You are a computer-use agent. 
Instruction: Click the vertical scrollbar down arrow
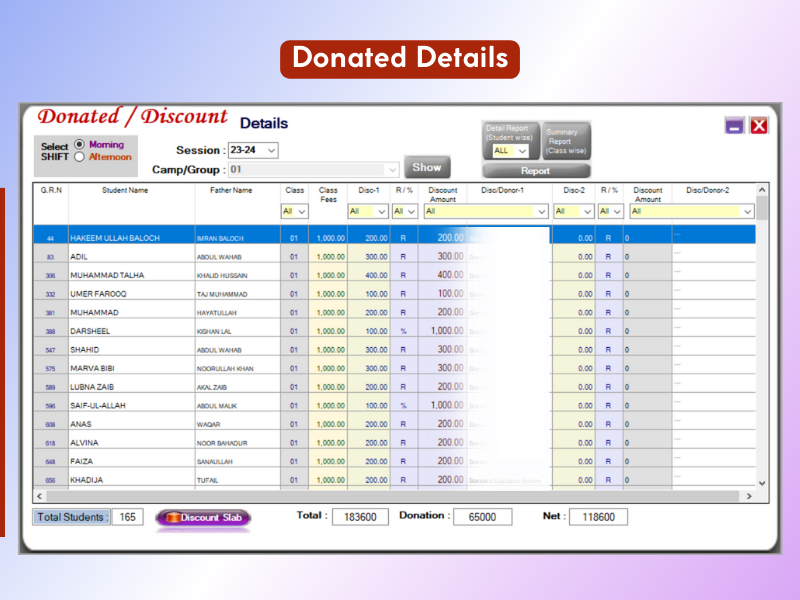tap(762, 483)
